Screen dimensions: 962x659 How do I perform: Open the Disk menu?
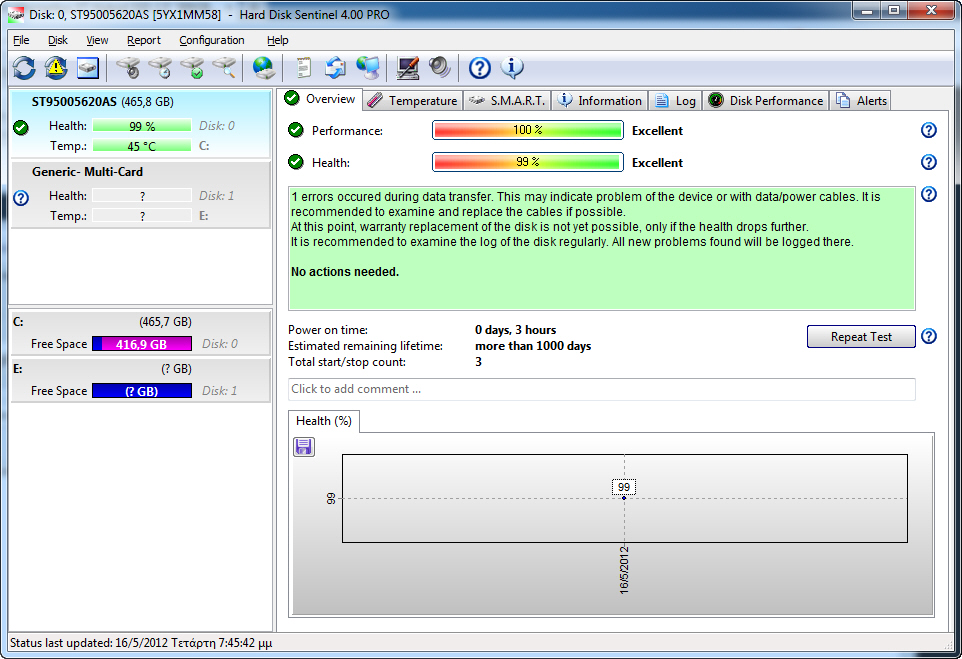pos(58,40)
